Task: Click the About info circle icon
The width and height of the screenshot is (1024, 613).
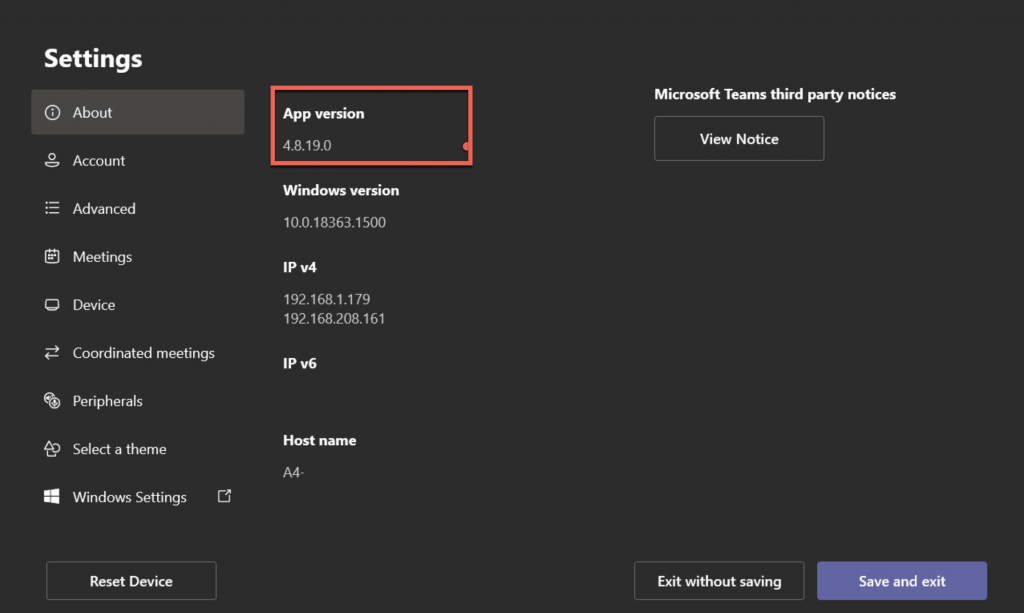Action: click(x=53, y=113)
